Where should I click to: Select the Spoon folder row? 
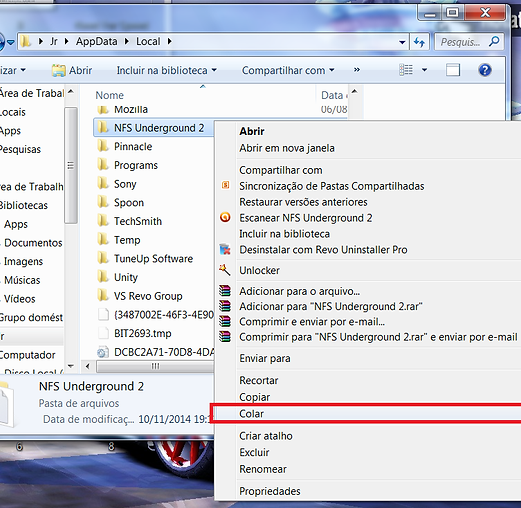(x=154, y=202)
